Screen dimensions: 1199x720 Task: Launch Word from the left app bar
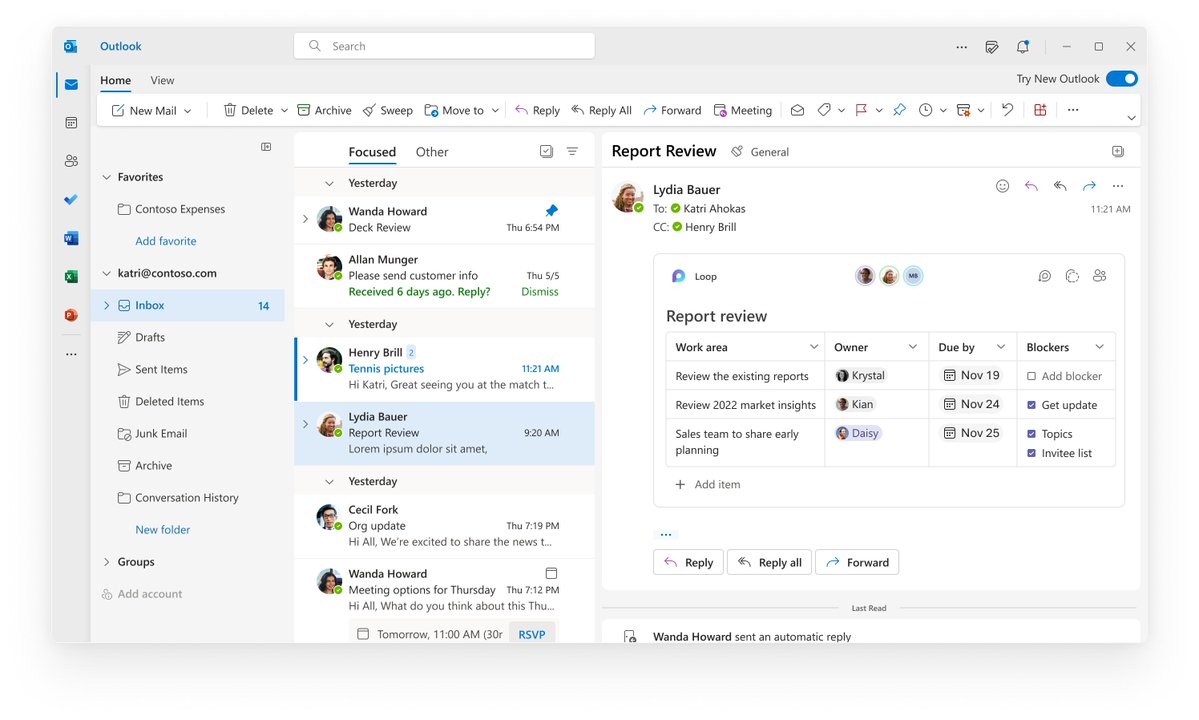click(x=71, y=238)
